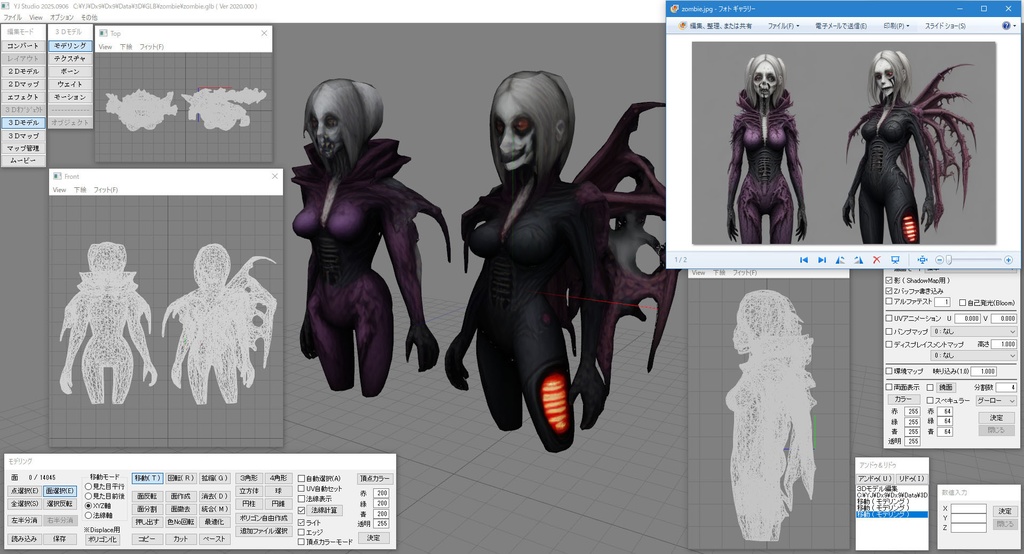Go to previous image in Photo Gallery
Viewport: 1024px width, 554px height.
pyautogui.click(x=804, y=260)
